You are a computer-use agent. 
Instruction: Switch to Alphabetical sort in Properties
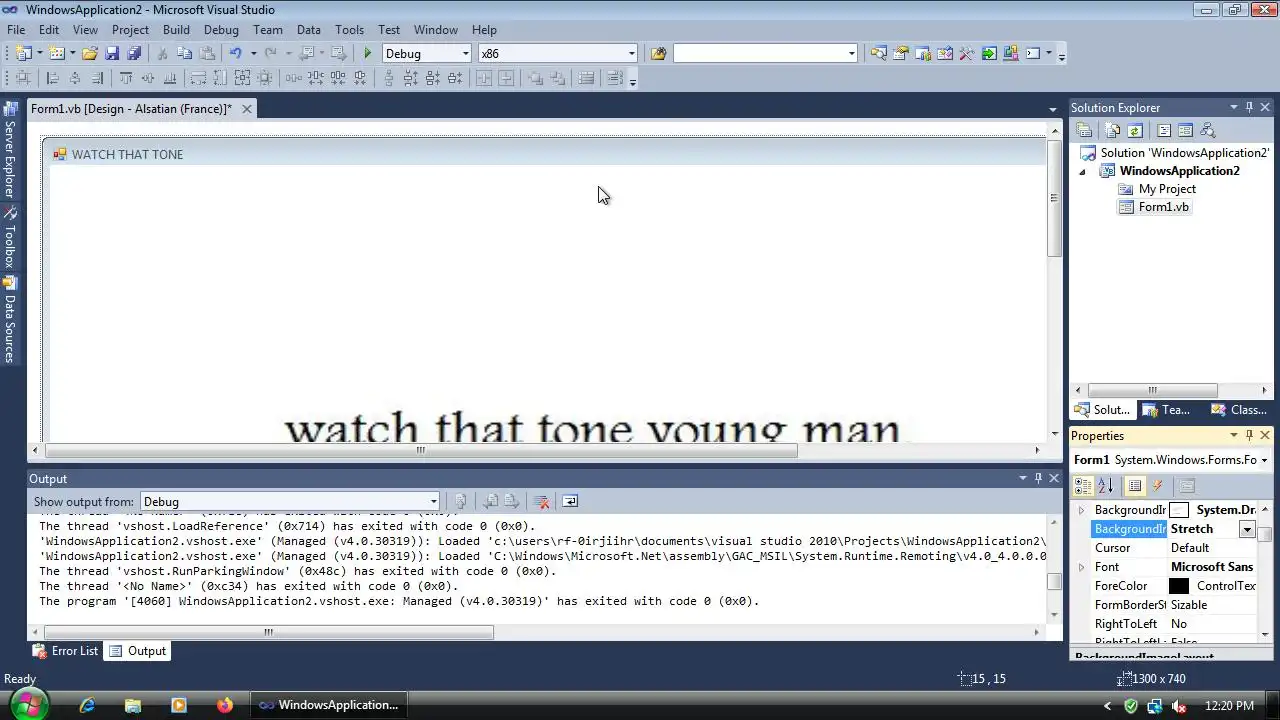[x=1105, y=486]
